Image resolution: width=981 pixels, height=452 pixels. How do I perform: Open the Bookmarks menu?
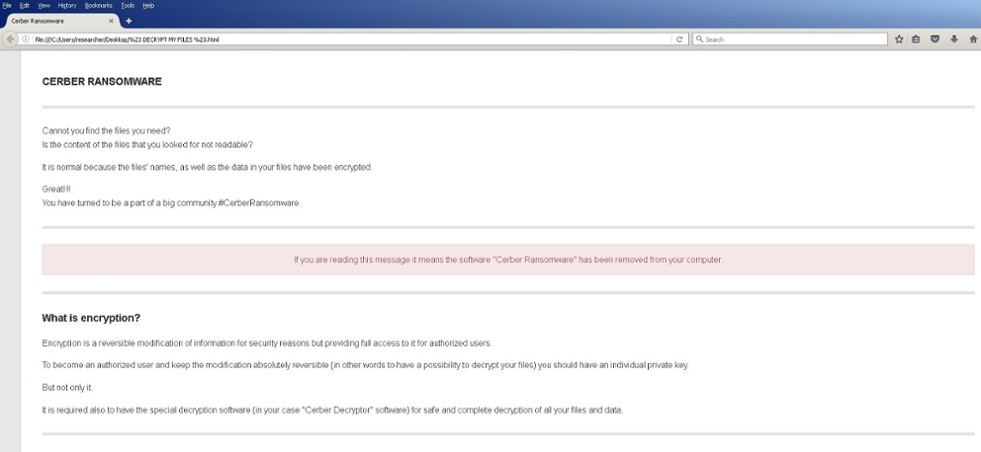click(98, 5)
